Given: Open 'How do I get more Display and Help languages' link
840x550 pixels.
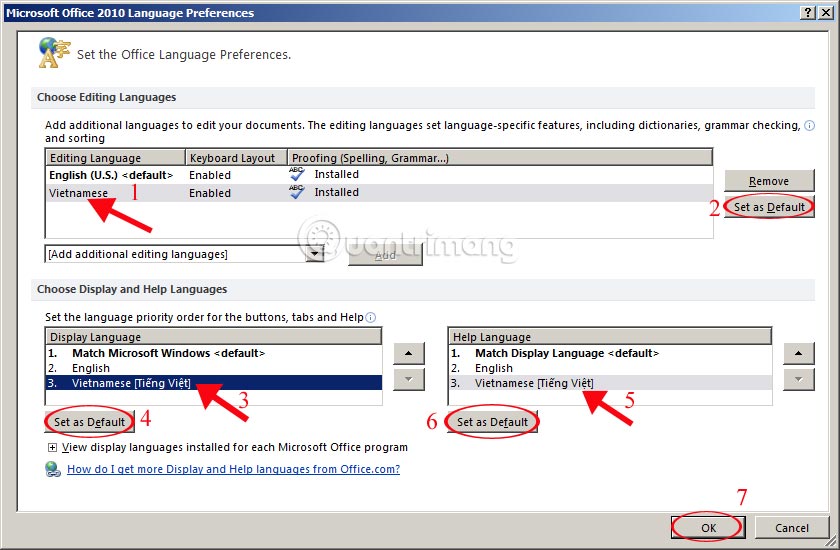Looking at the screenshot, I should pos(234,469).
